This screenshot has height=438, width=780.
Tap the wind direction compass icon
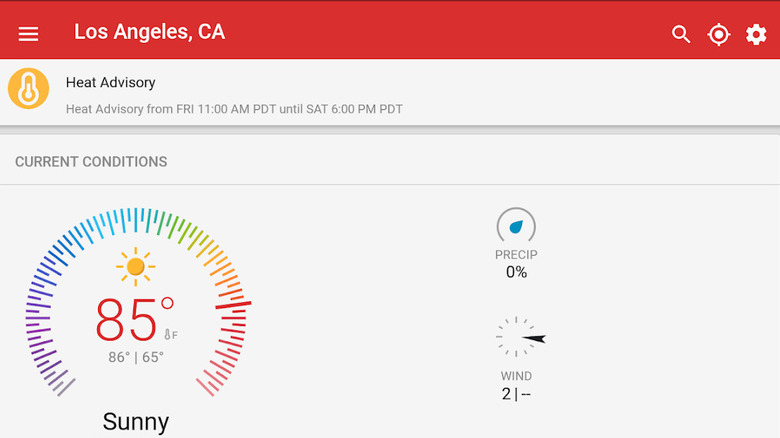(x=520, y=337)
